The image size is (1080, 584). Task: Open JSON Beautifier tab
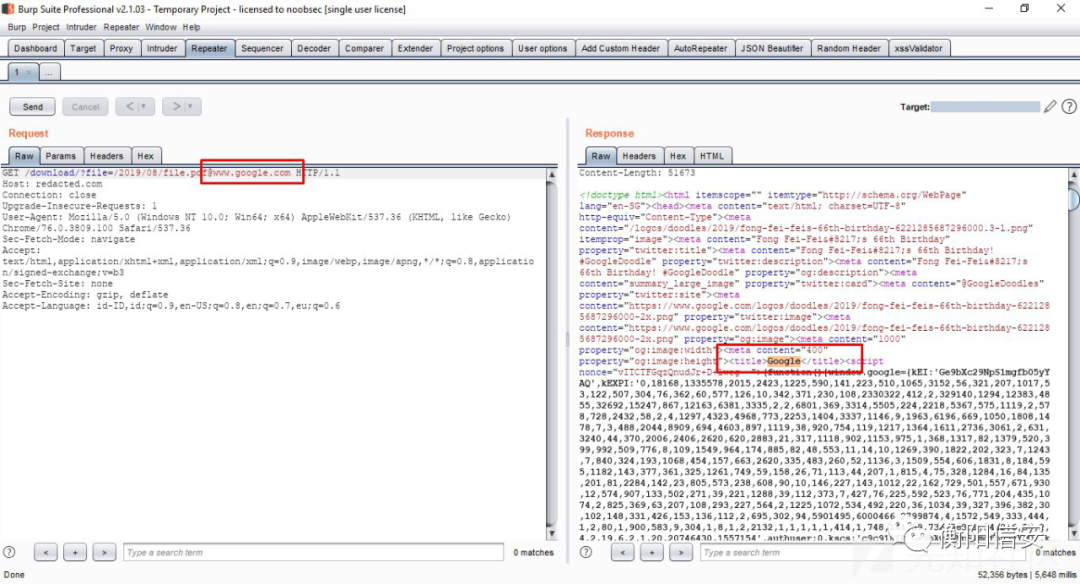pyautogui.click(x=772, y=48)
